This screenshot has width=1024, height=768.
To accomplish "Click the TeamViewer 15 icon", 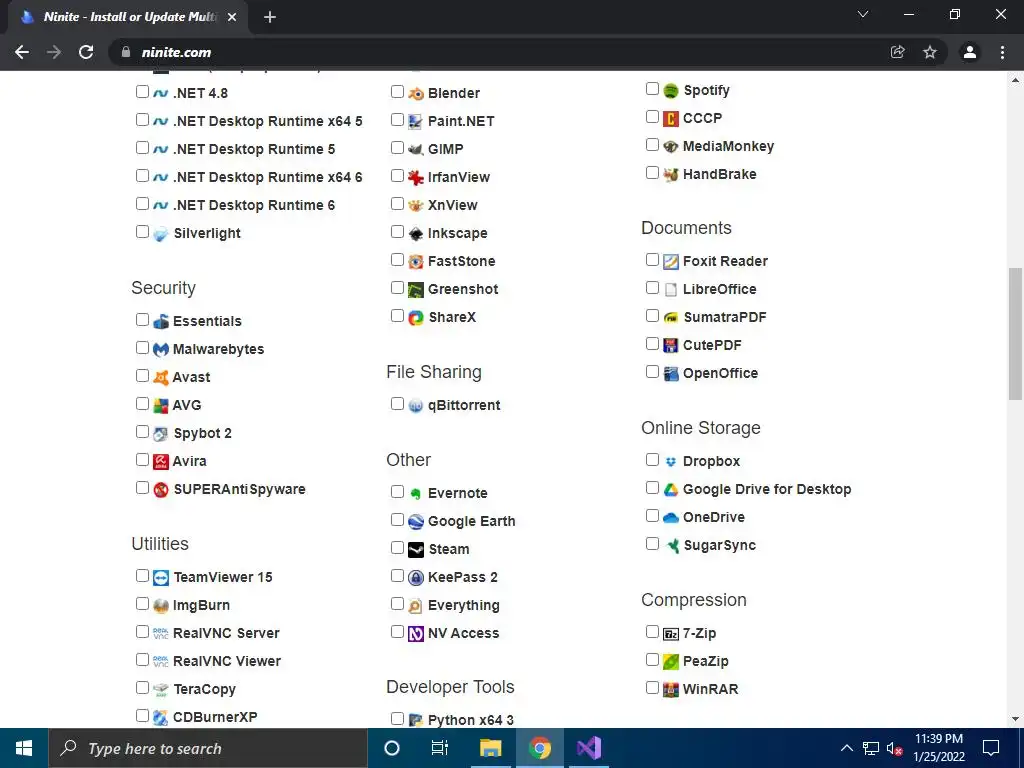I will coord(161,578).
